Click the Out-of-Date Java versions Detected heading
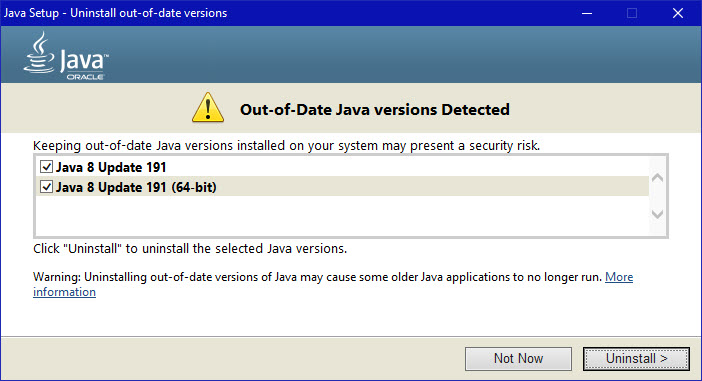 tap(375, 110)
